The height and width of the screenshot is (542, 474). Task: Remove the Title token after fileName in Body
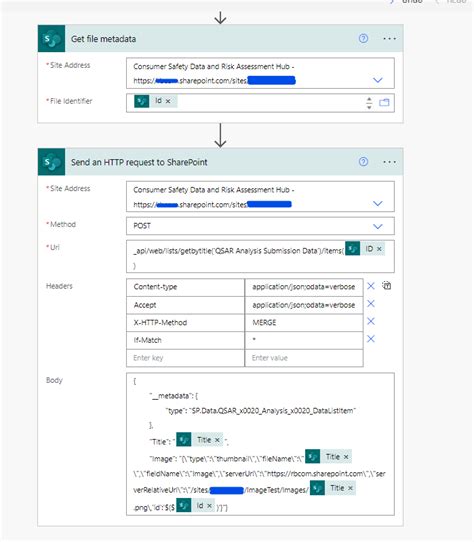coord(346,457)
